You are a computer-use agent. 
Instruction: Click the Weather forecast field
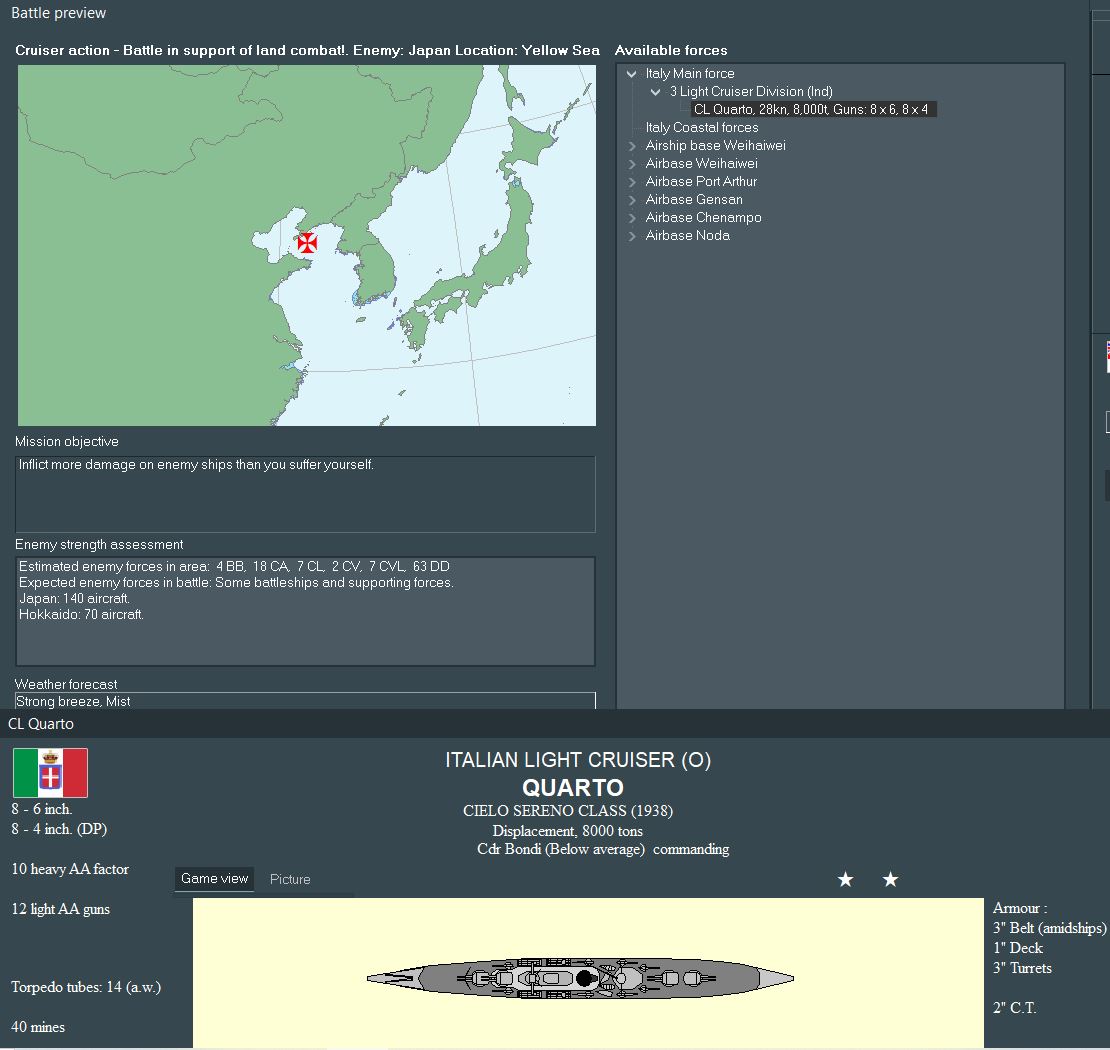pyautogui.click(x=305, y=701)
